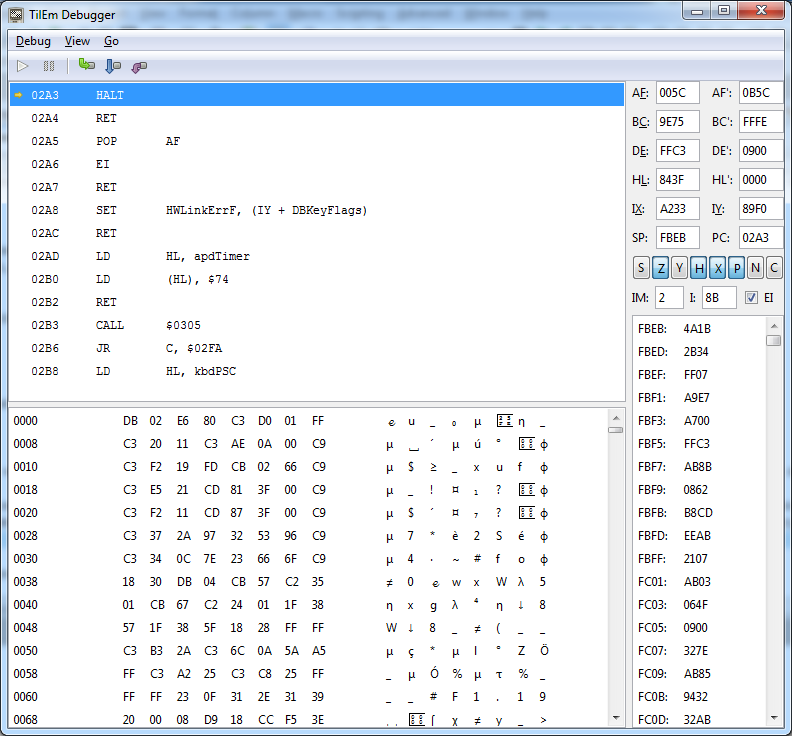Toggle the C carry flag button

tap(773, 267)
